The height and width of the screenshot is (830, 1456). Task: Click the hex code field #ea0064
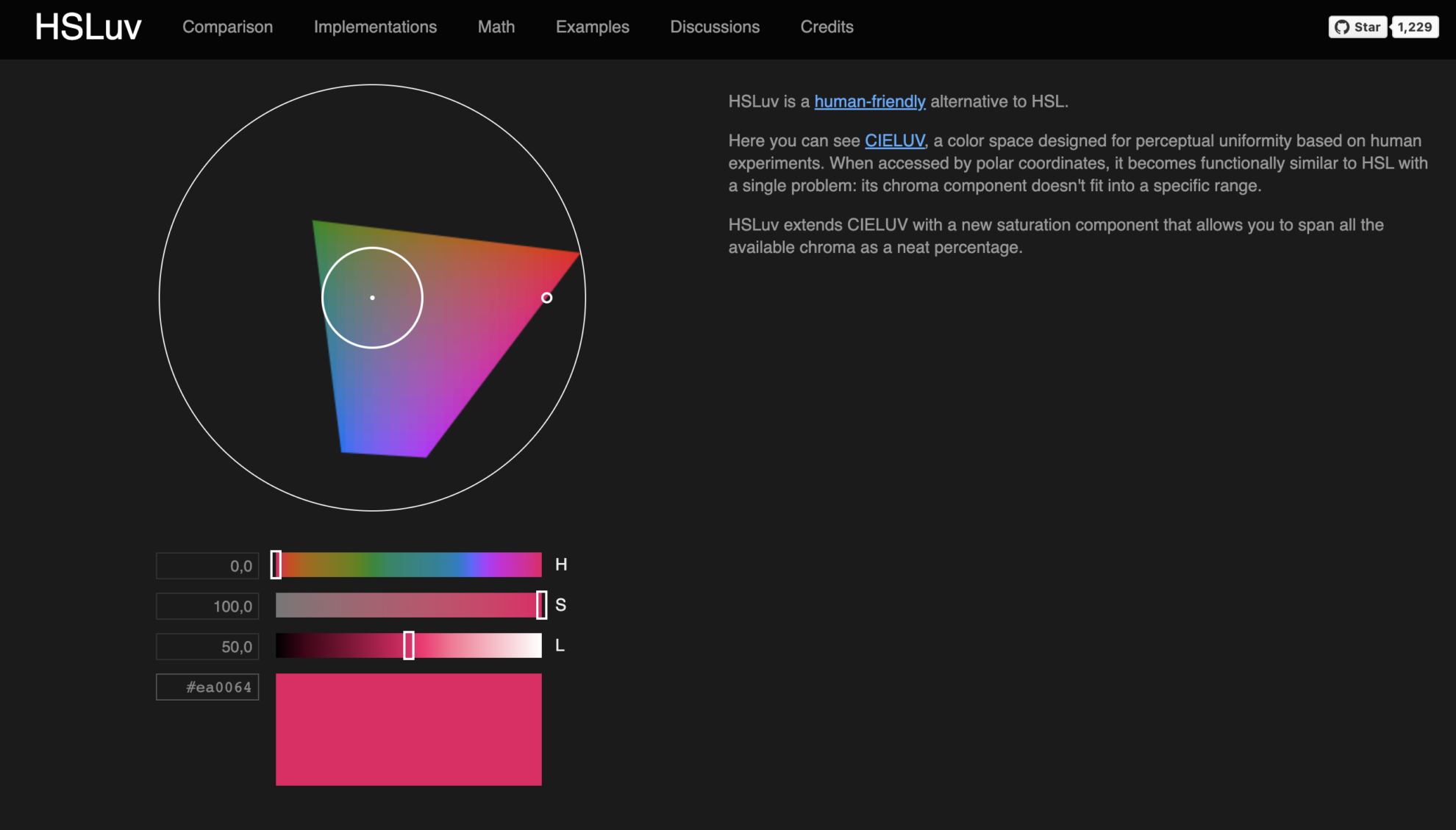tap(207, 687)
